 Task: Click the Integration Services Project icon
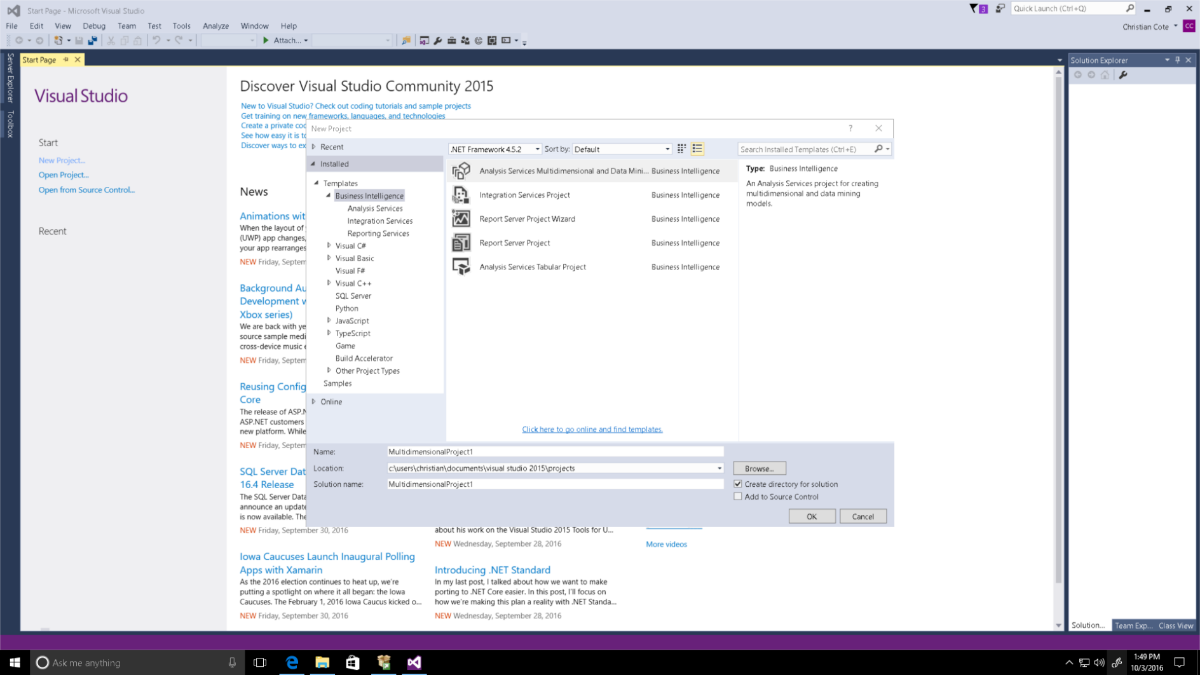coord(461,195)
